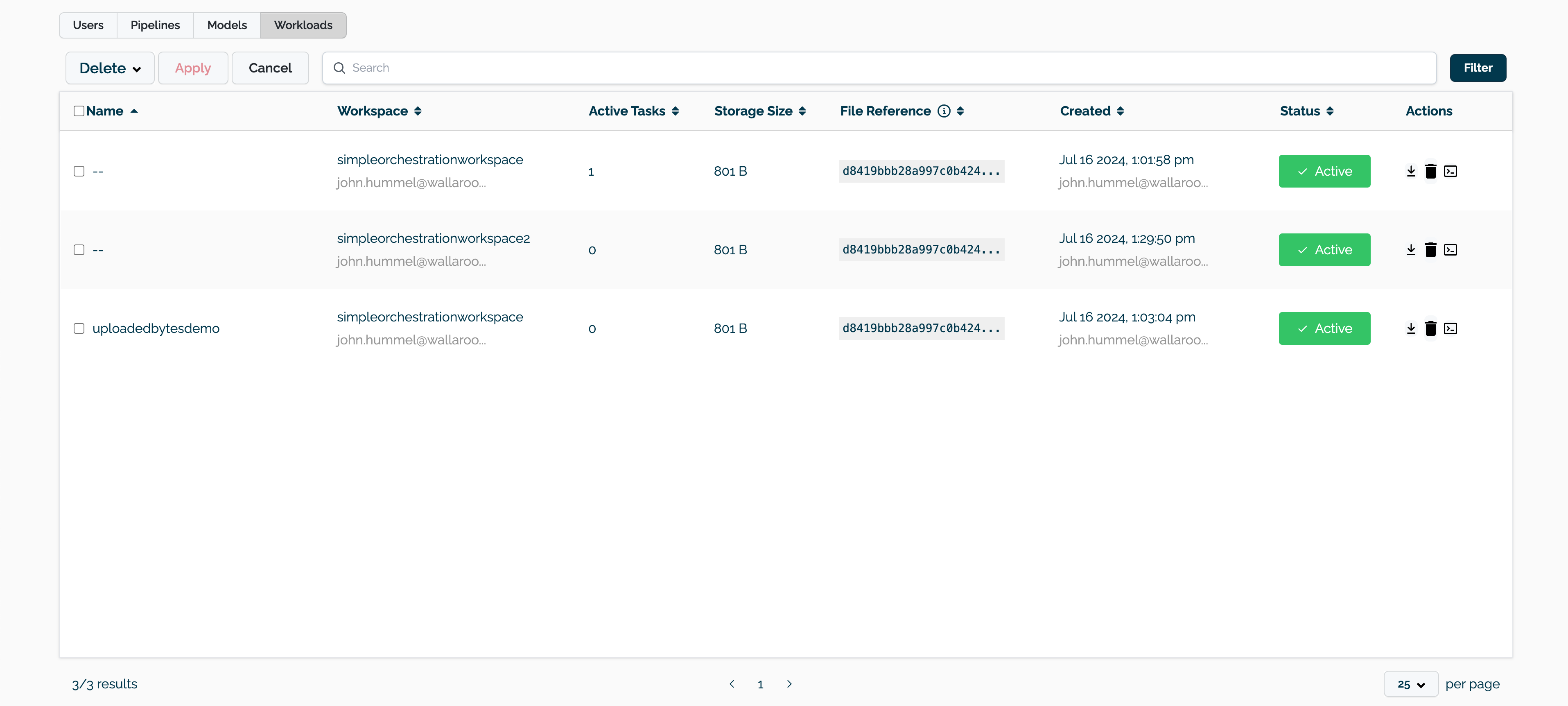
Task: Delete the simpleorchestrationworkspace2 workload via trash icon
Action: click(x=1430, y=249)
